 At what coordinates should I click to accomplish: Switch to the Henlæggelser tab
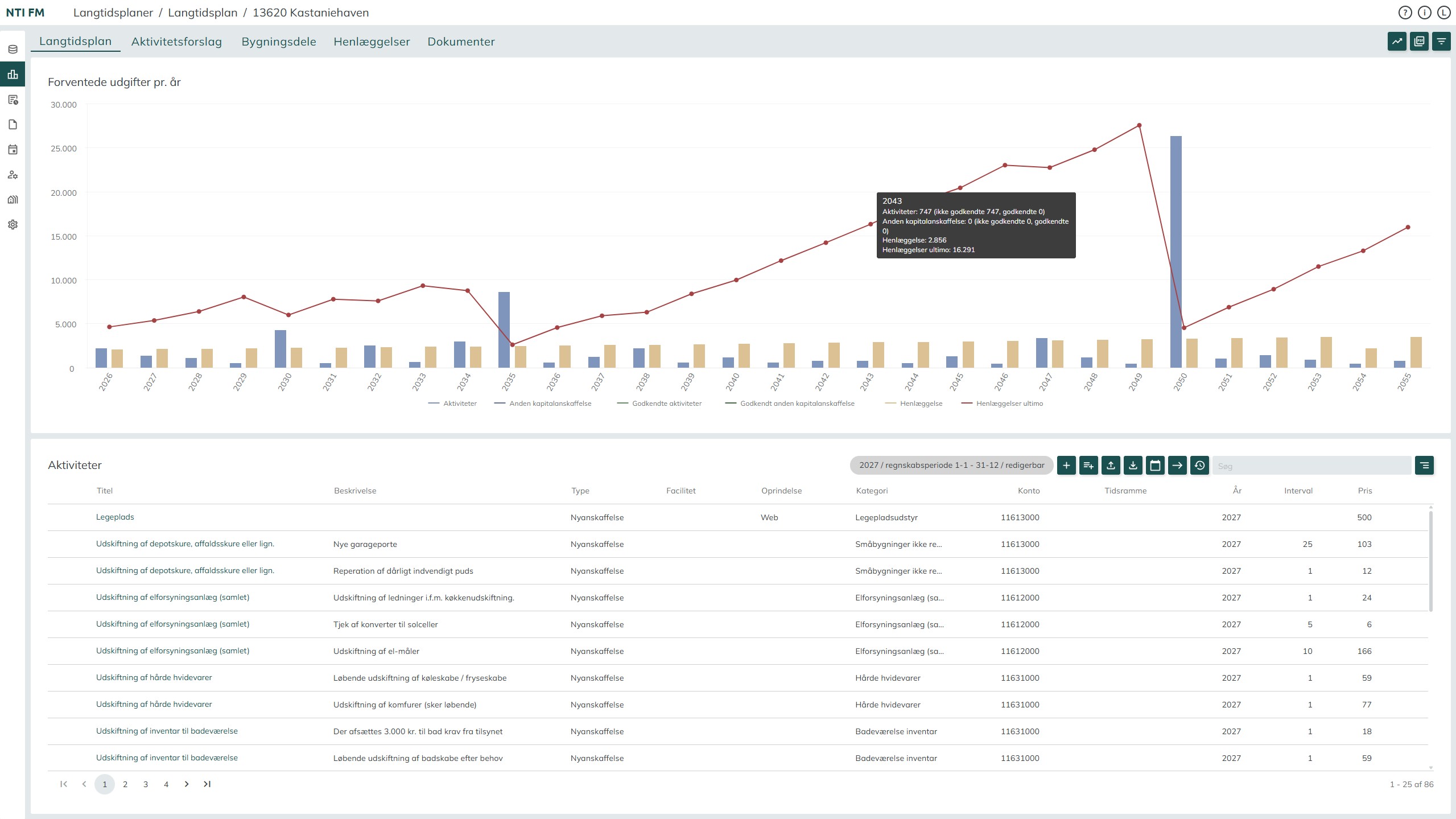(x=372, y=42)
